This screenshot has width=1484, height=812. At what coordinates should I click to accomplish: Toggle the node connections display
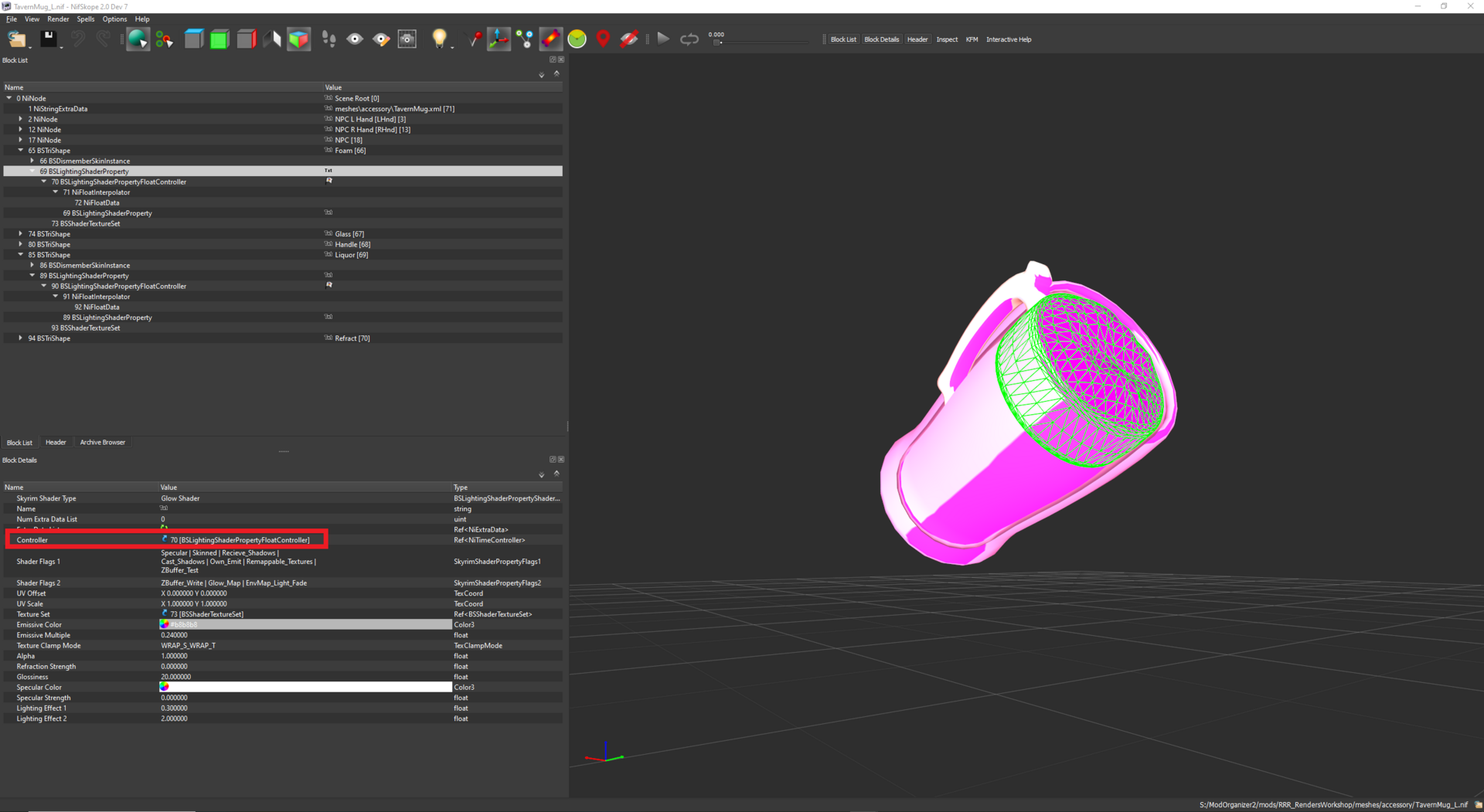[x=525, y=39]
